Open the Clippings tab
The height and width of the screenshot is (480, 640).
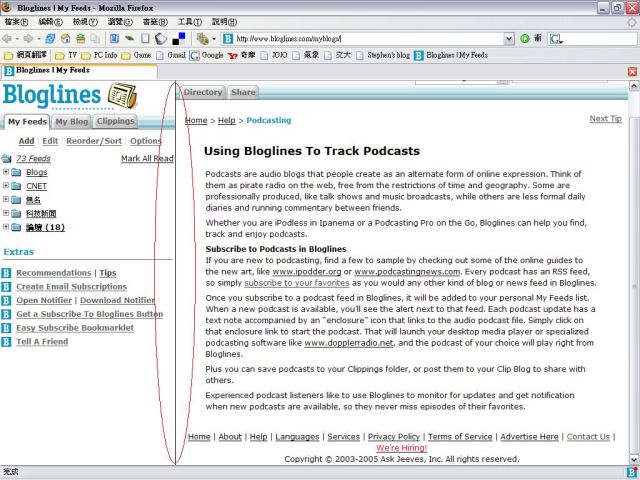click(x=116, y=122)
